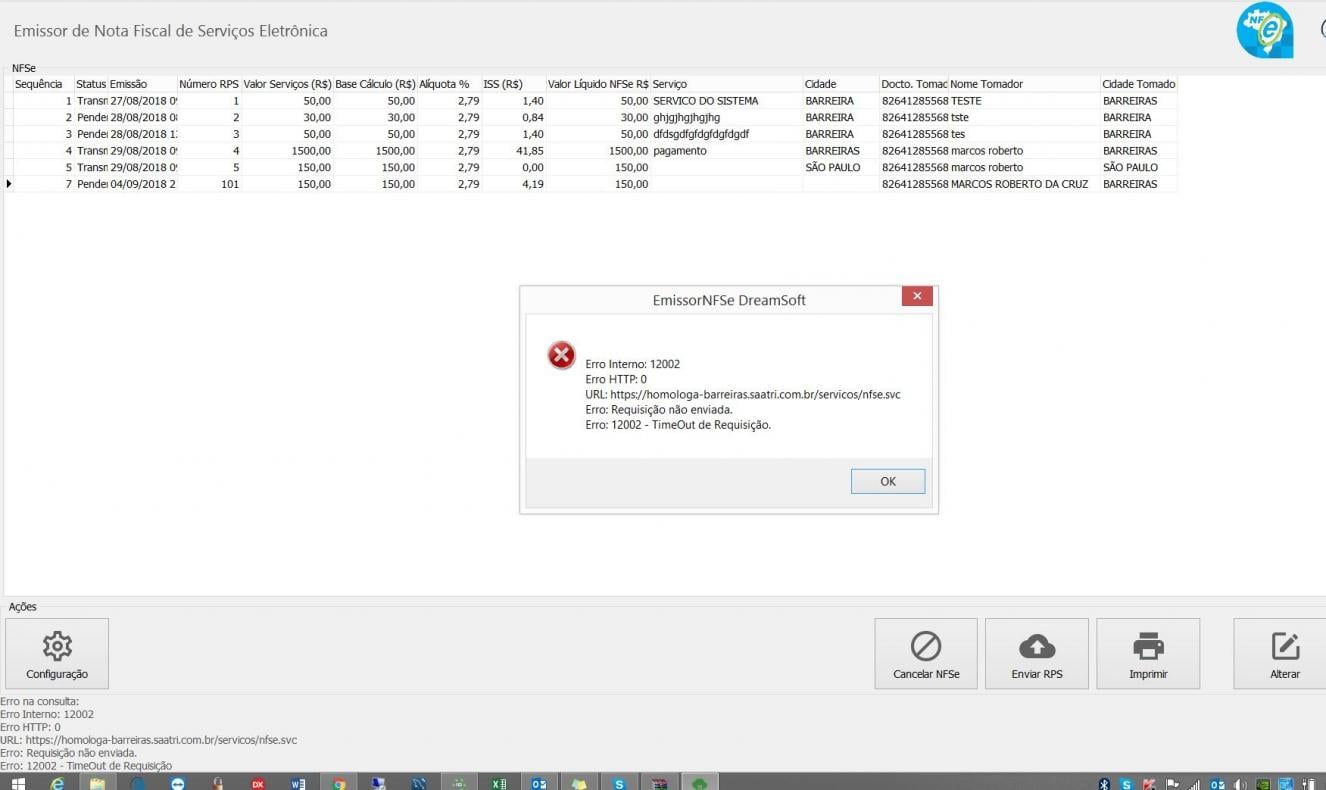Screen dimensions: 1326x790
Task: Click the network signal tray icon
Action: pyautogui.click(x=1194, y=784)
